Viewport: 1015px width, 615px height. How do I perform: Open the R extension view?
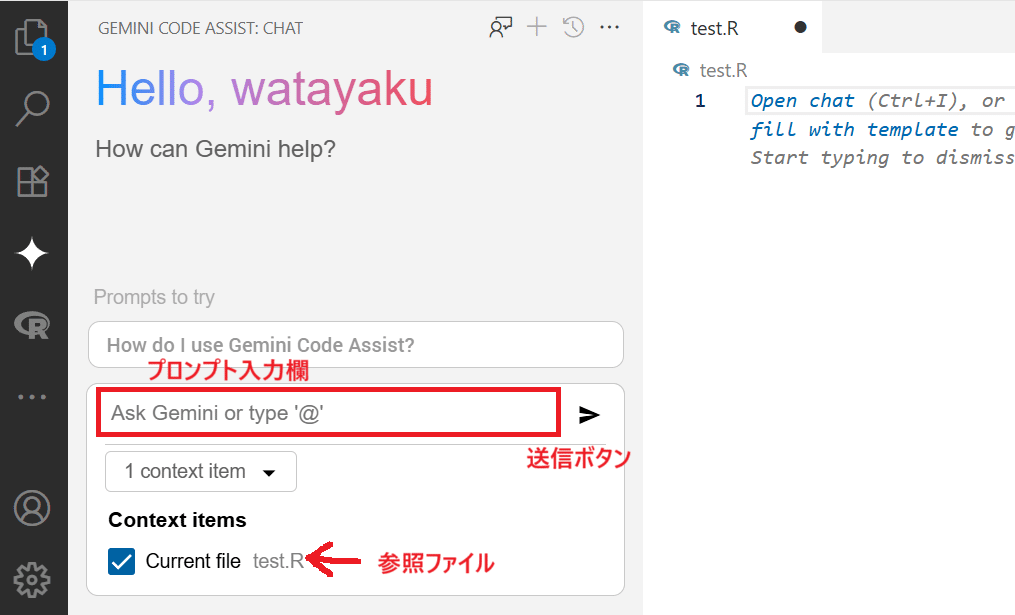tap(33, 324)
